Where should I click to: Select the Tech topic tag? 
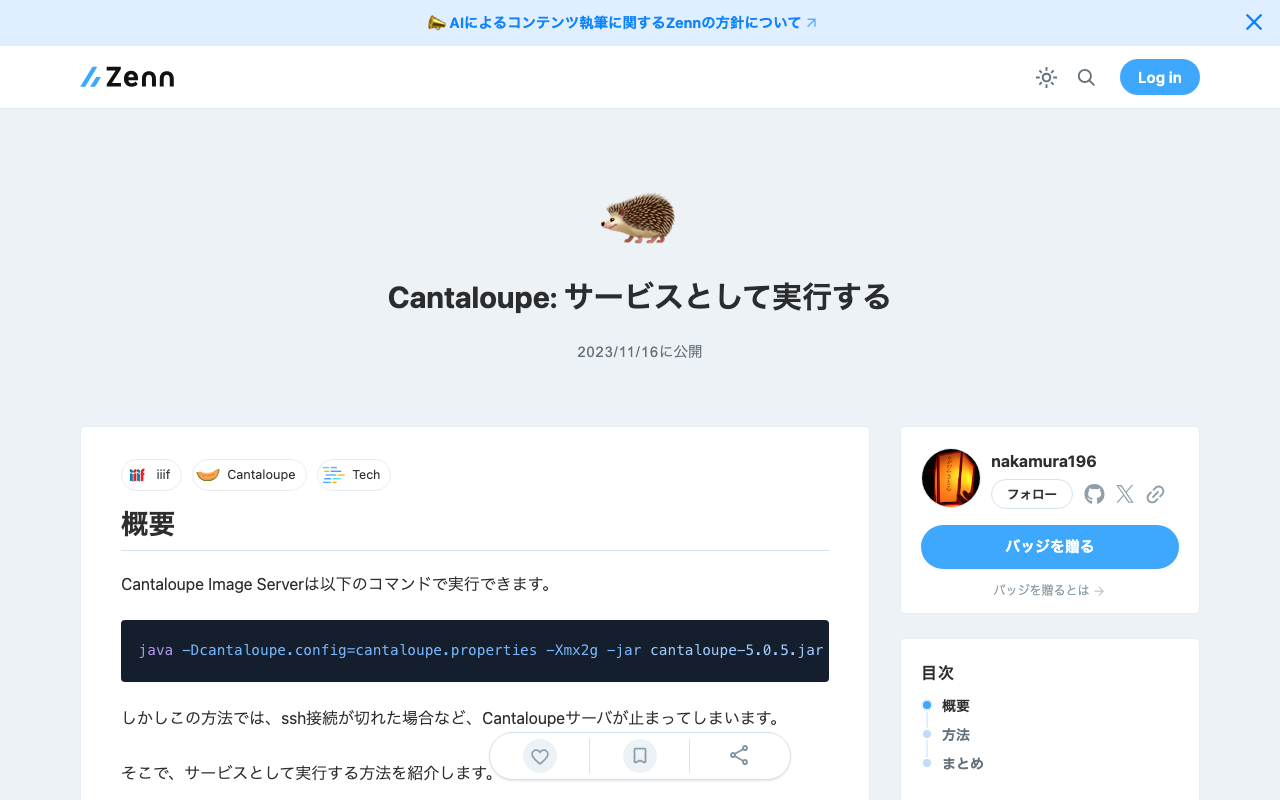[353, 475]
